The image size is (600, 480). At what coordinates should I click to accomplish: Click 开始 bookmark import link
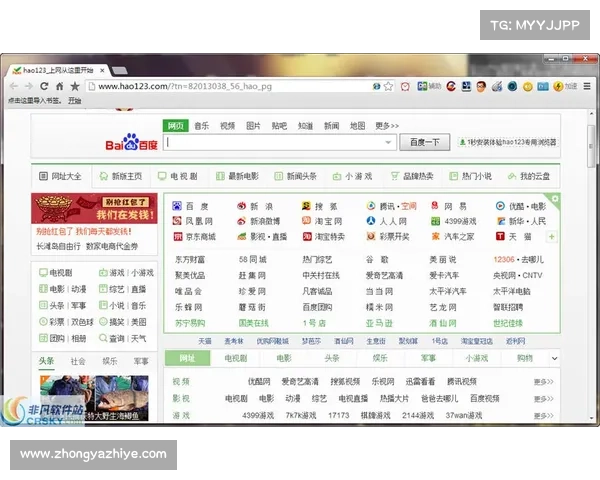(x=74, y=101)
